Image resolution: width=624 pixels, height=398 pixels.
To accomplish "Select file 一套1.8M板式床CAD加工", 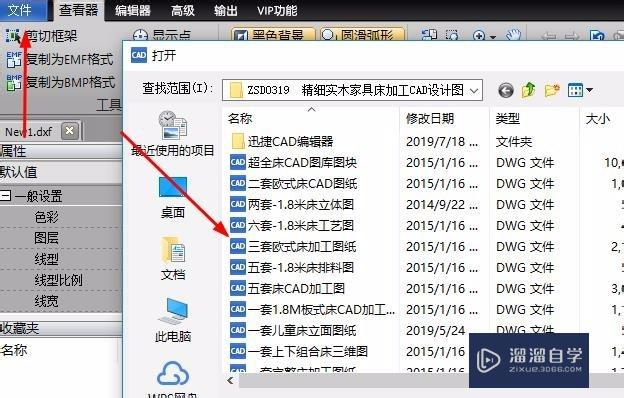I will click(312, 310).
